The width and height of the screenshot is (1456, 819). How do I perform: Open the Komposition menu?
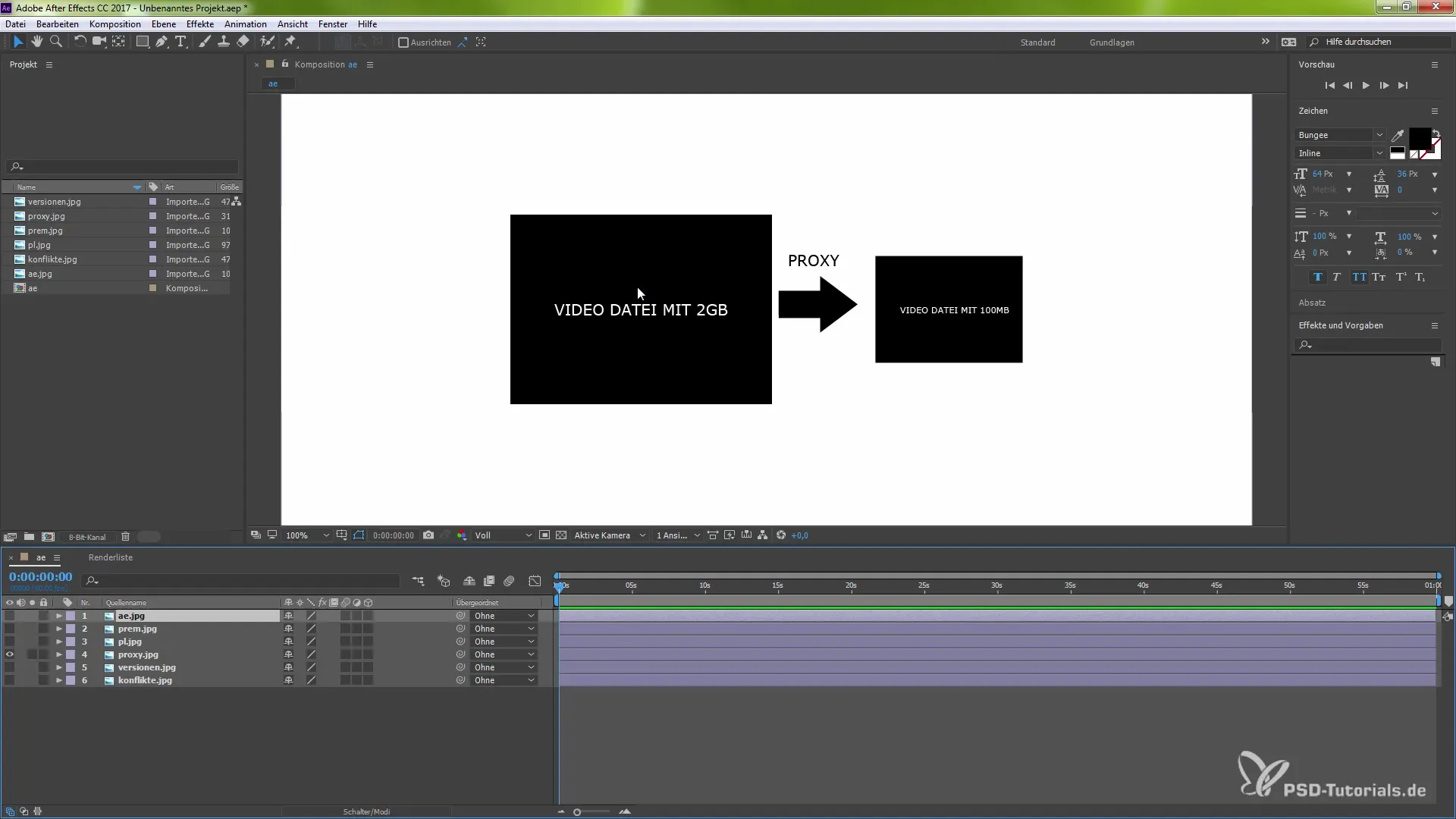click(x=115, y=24)
